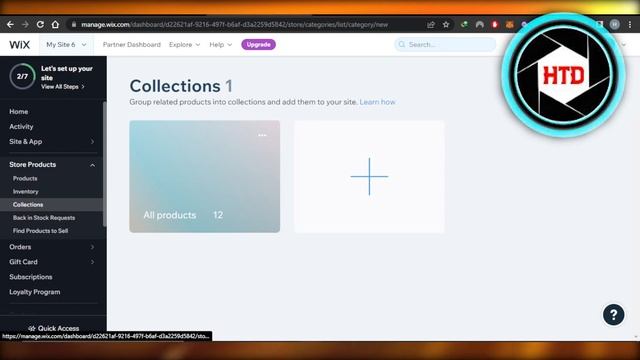Open Chrome's three-dot menu
640x360 pixels.
(630, 24)
